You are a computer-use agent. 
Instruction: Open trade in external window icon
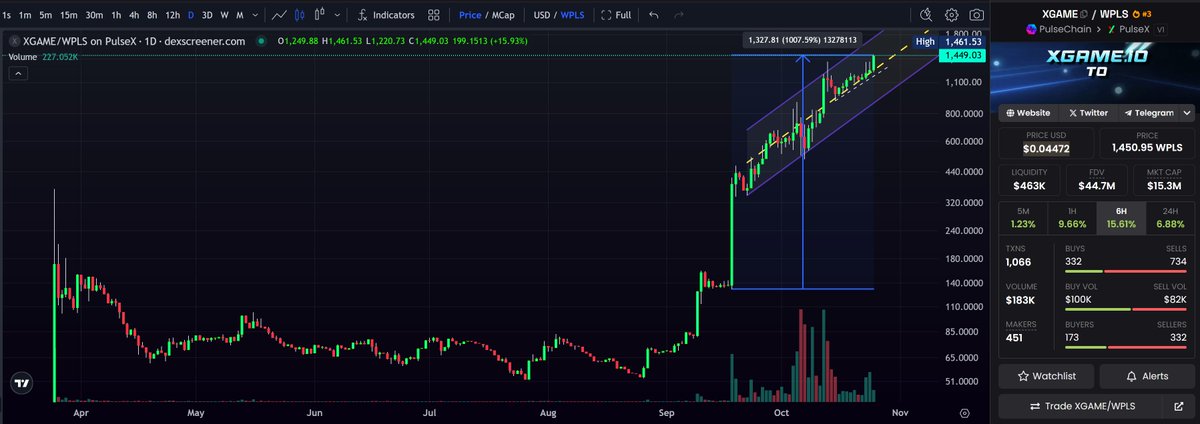(1181, 406)
